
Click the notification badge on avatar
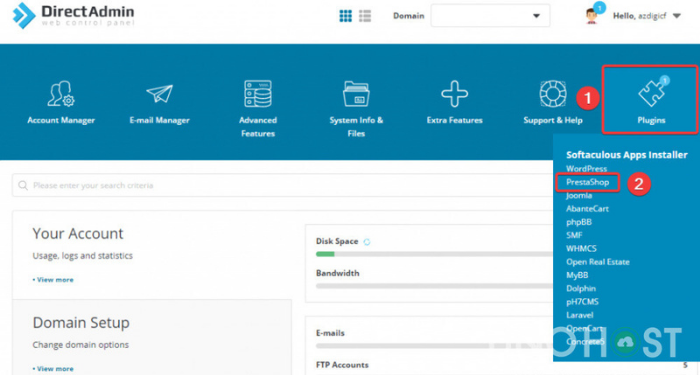(x=600, y=8)
